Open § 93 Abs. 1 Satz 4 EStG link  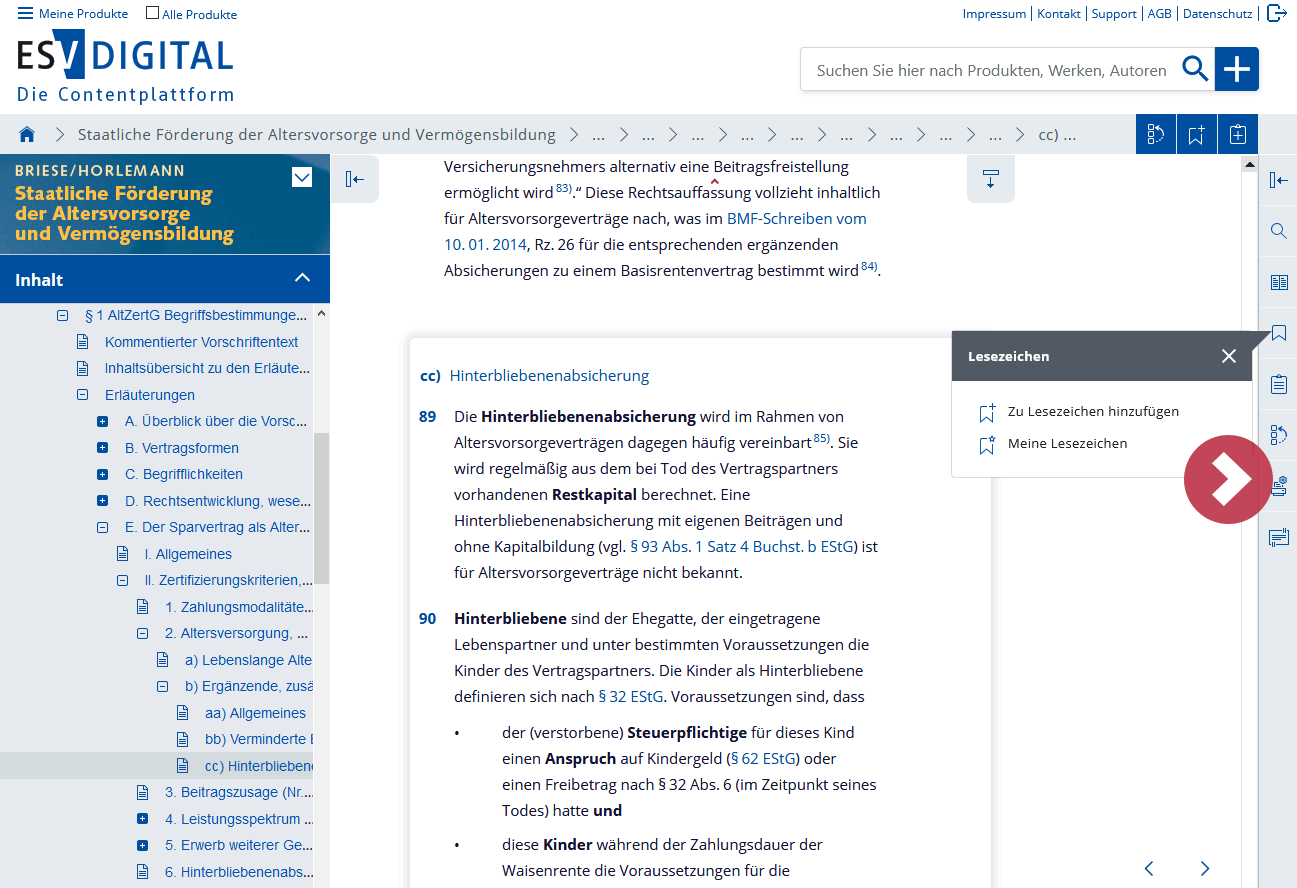point(740,547)
